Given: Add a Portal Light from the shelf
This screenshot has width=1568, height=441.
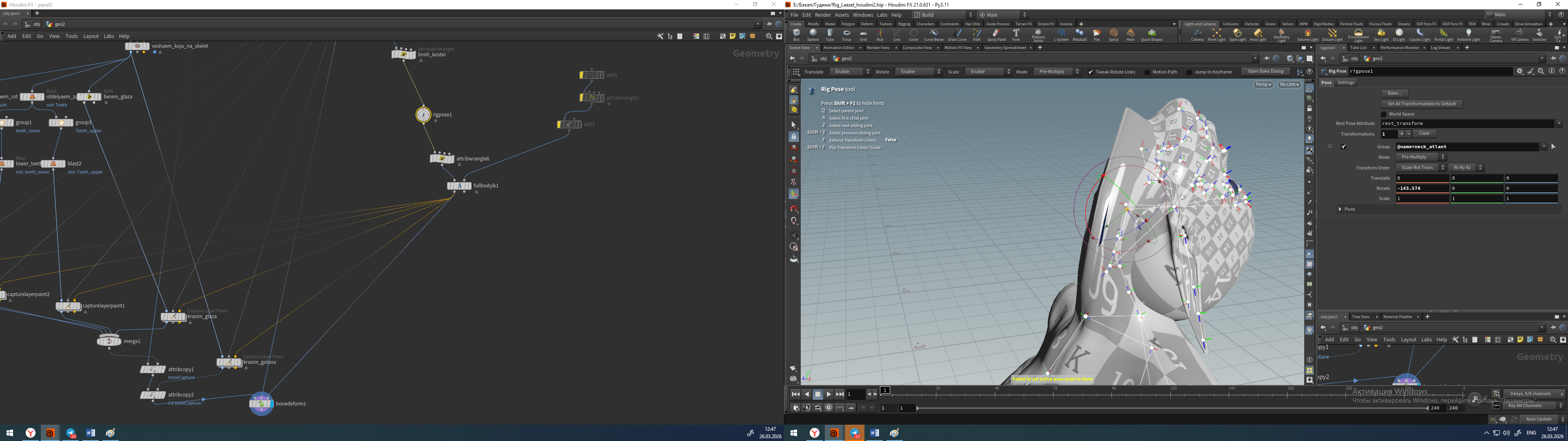Looking at the screenshot, I should [x=1444, y=36].
